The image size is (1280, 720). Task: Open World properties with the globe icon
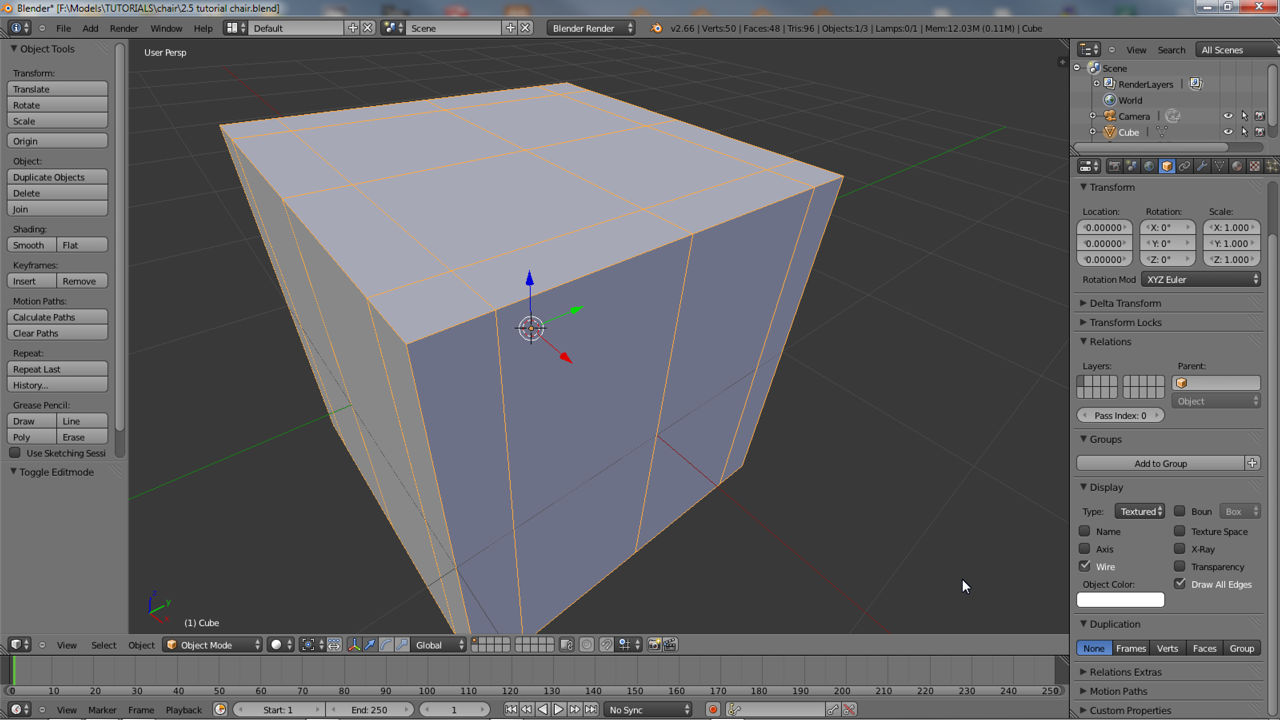(1149, 166)
